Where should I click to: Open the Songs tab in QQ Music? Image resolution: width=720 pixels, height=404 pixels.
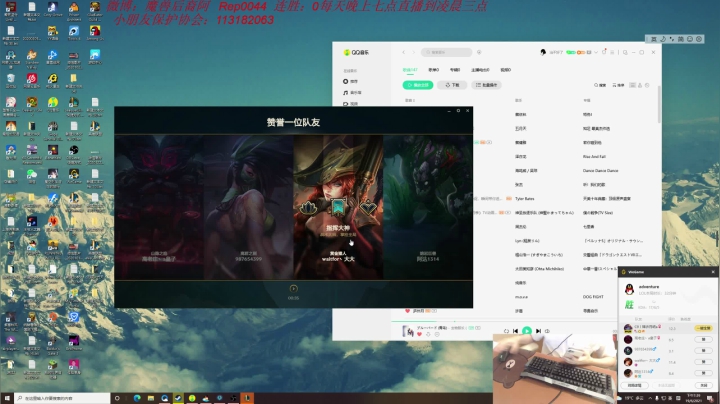(x=410, y=70)
